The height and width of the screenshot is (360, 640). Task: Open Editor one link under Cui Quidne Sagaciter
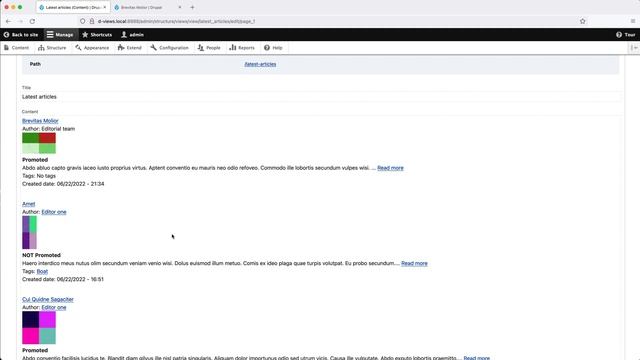(x=54, y=307)
